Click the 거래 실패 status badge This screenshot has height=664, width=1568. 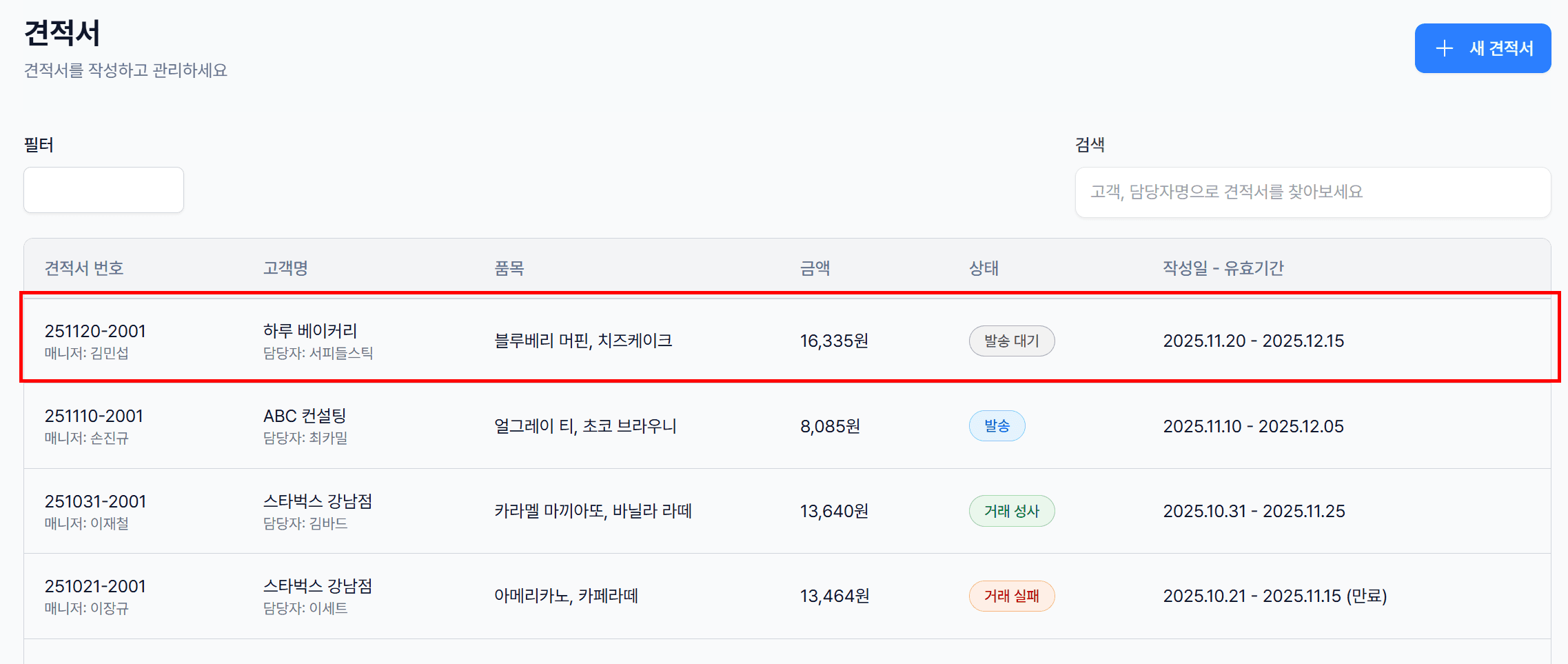[x=1012, y=596]
